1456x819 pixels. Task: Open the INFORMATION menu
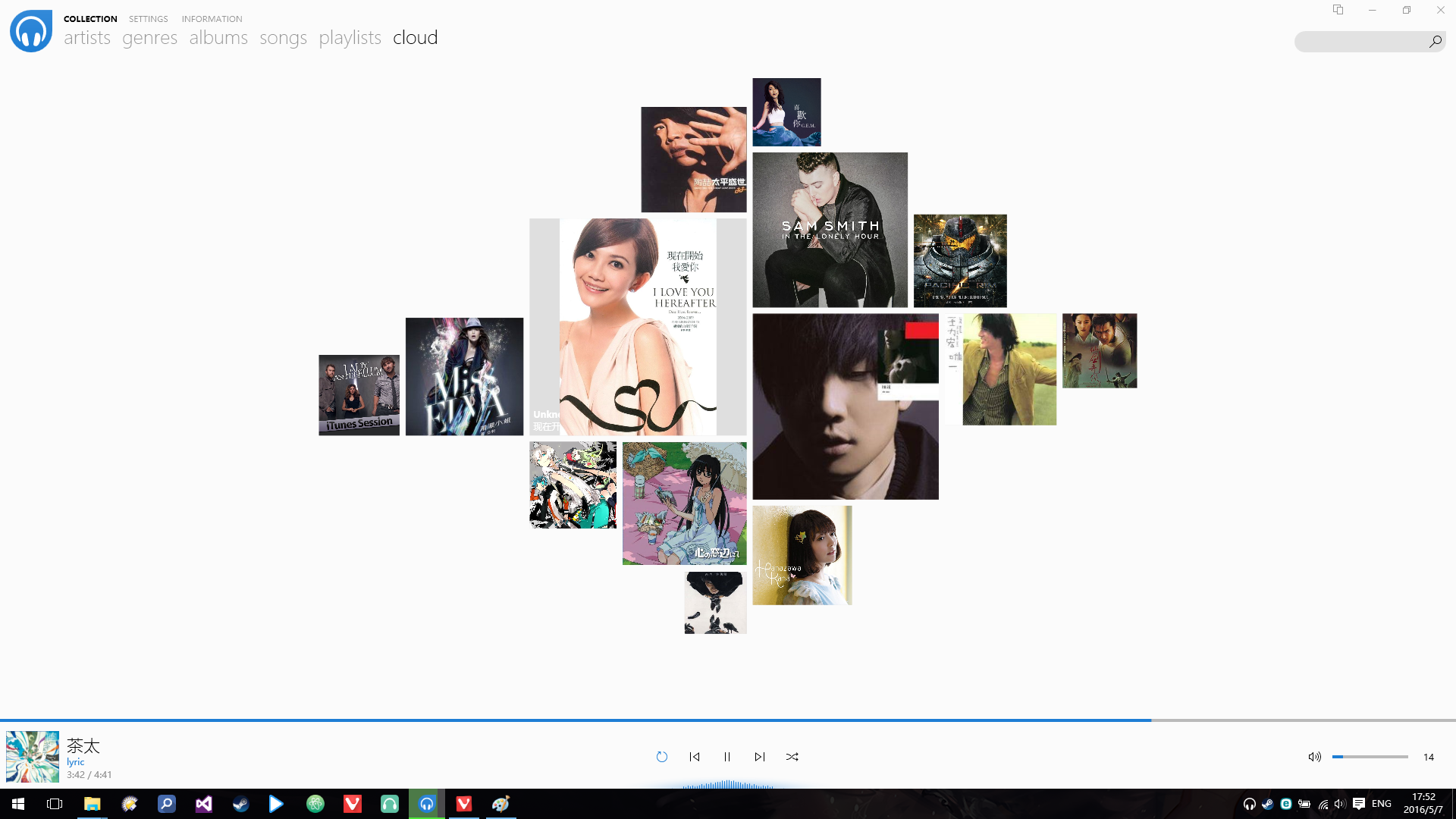point(212,19)
